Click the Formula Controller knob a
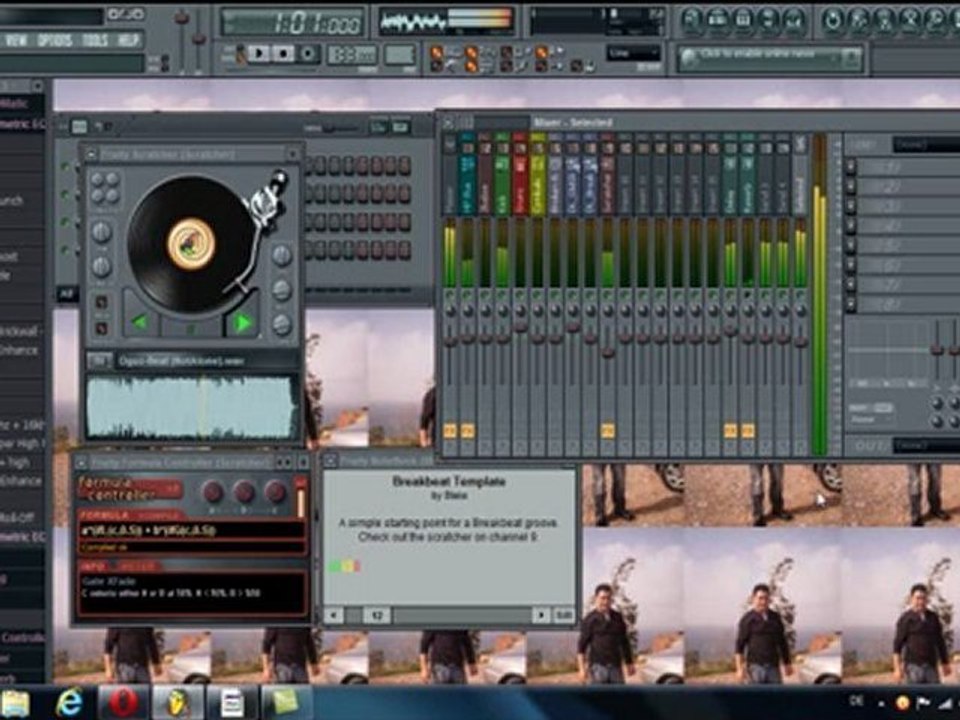The width and height of the screenshot is (960, 720). tap(213, 491)
